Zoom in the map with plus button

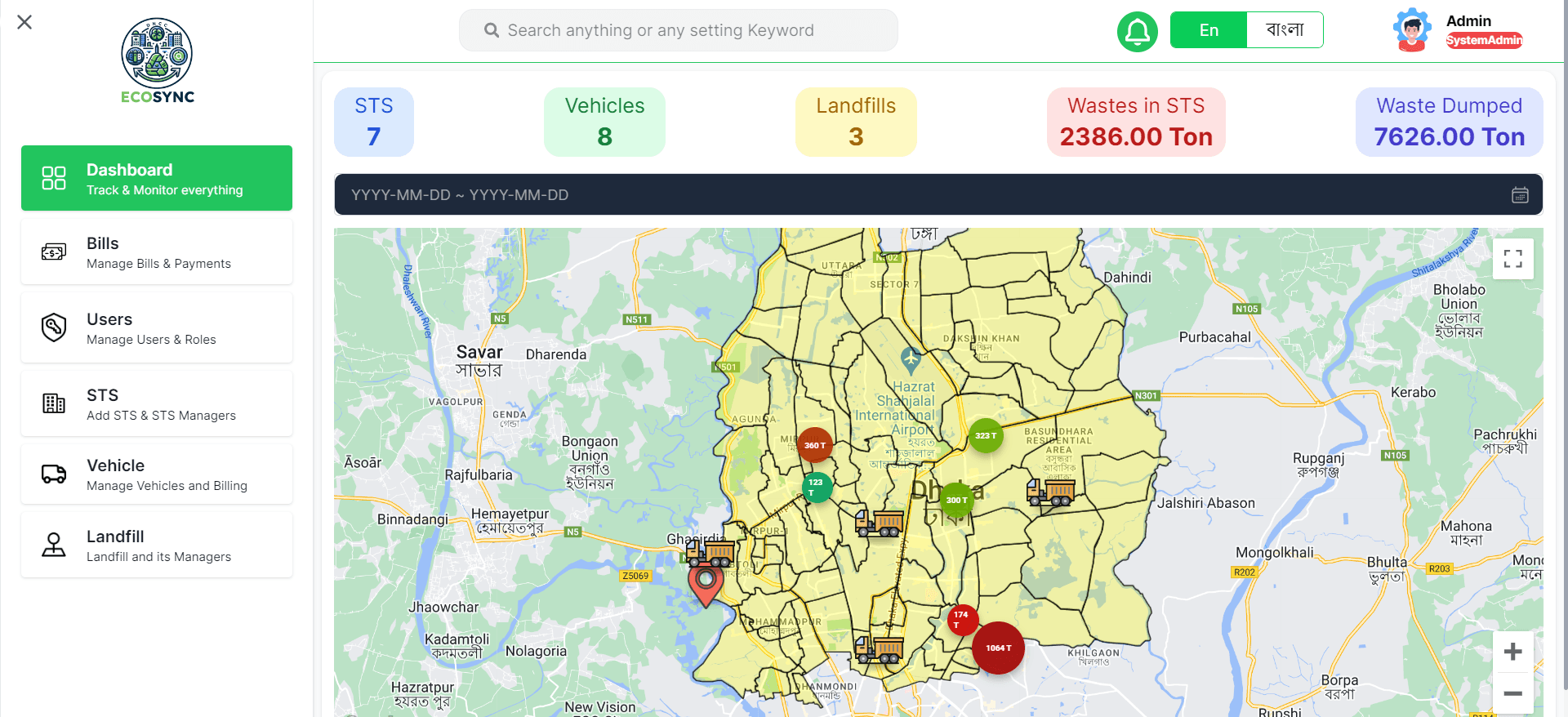coord(1512,652)
